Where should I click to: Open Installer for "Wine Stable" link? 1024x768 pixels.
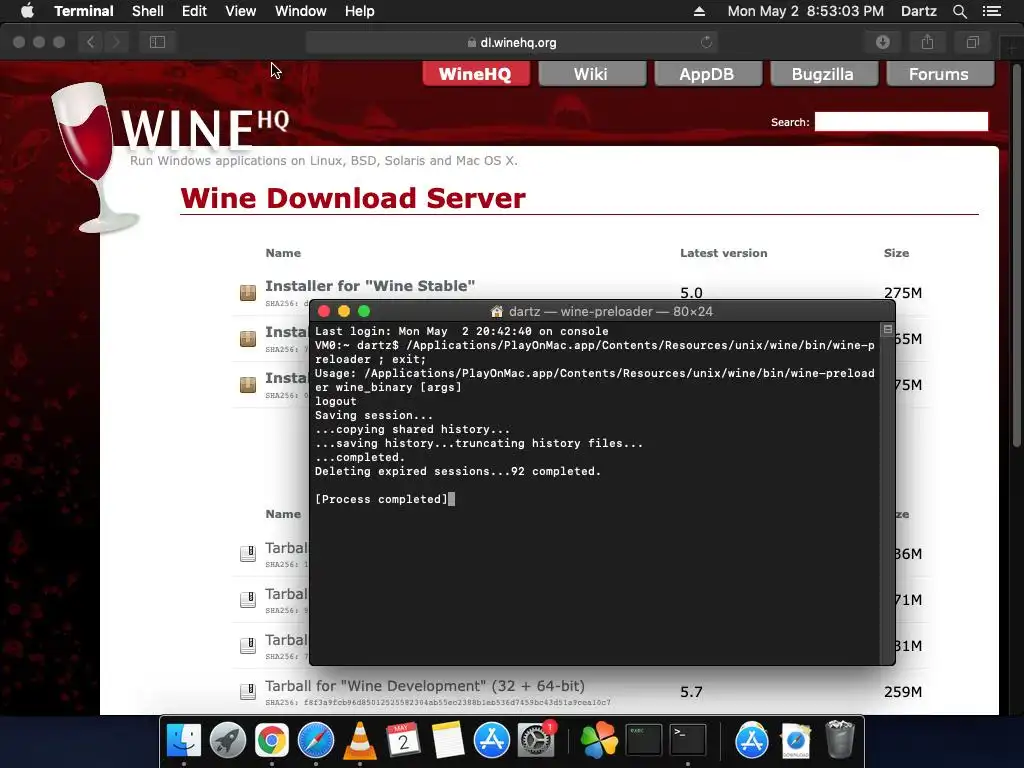[x=370, y=285]
